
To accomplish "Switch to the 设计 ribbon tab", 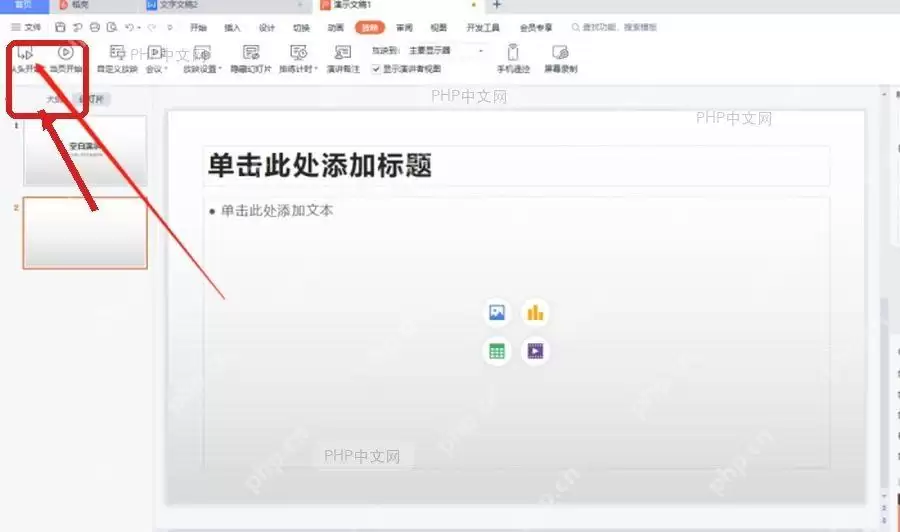I will point(267,28).
